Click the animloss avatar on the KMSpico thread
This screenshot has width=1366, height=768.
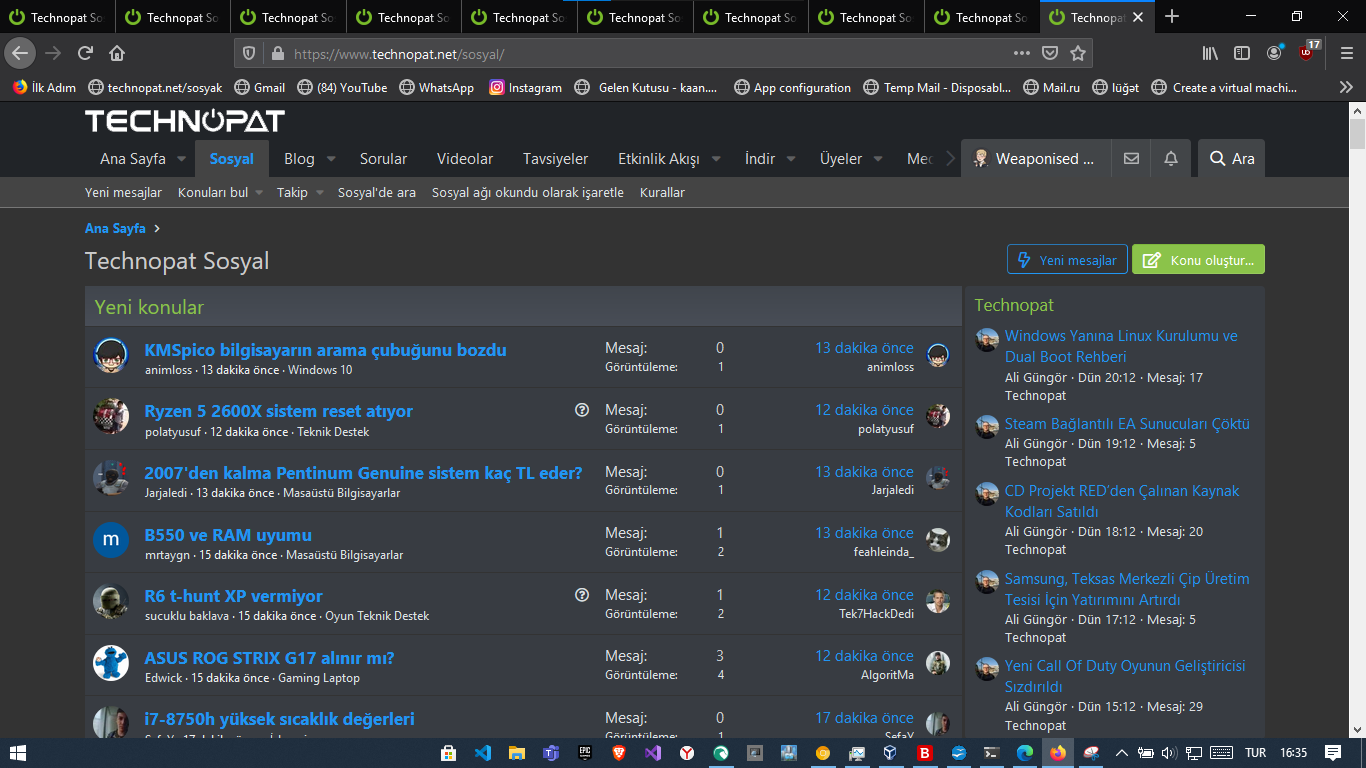pos(111,356)
